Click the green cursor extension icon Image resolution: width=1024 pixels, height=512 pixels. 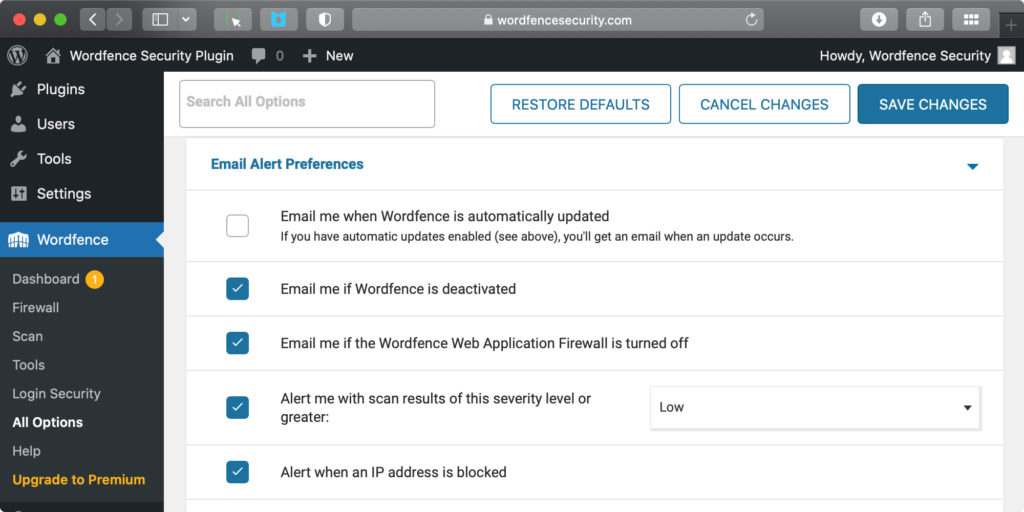pyautogui.click(x=233, y=20)
